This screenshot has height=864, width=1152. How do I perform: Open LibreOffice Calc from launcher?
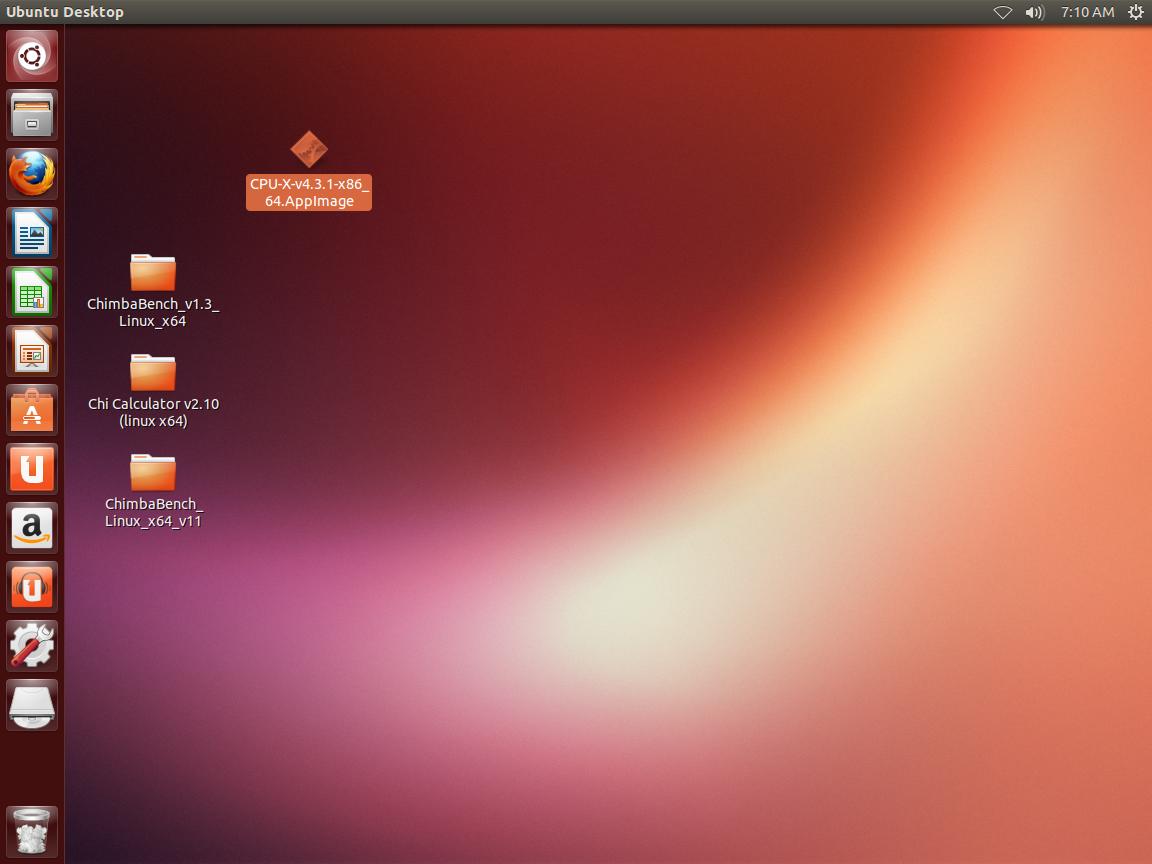tap(32, 292)
